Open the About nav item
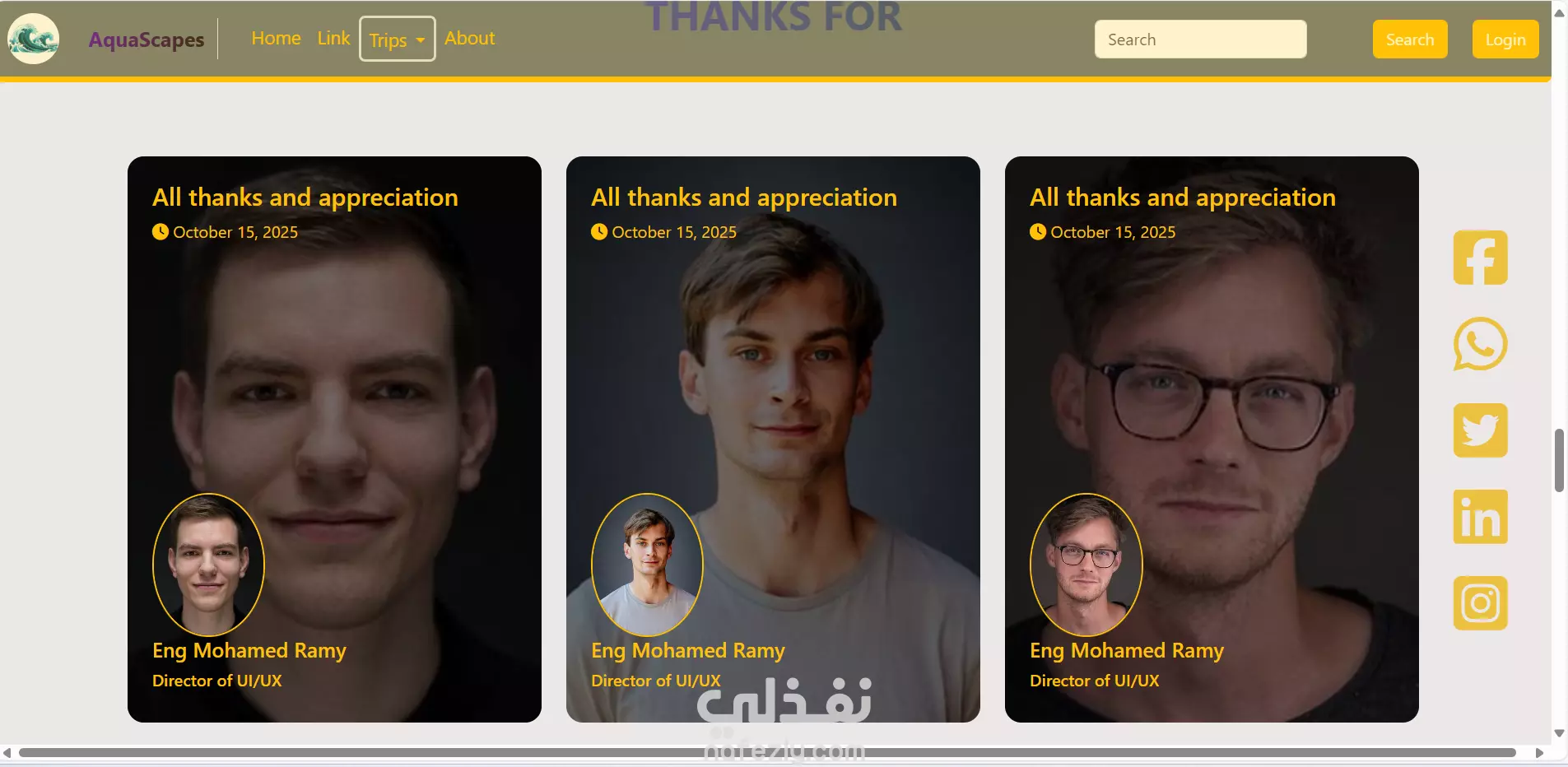This screenshot has height=767, width=1568. [469, 38]
